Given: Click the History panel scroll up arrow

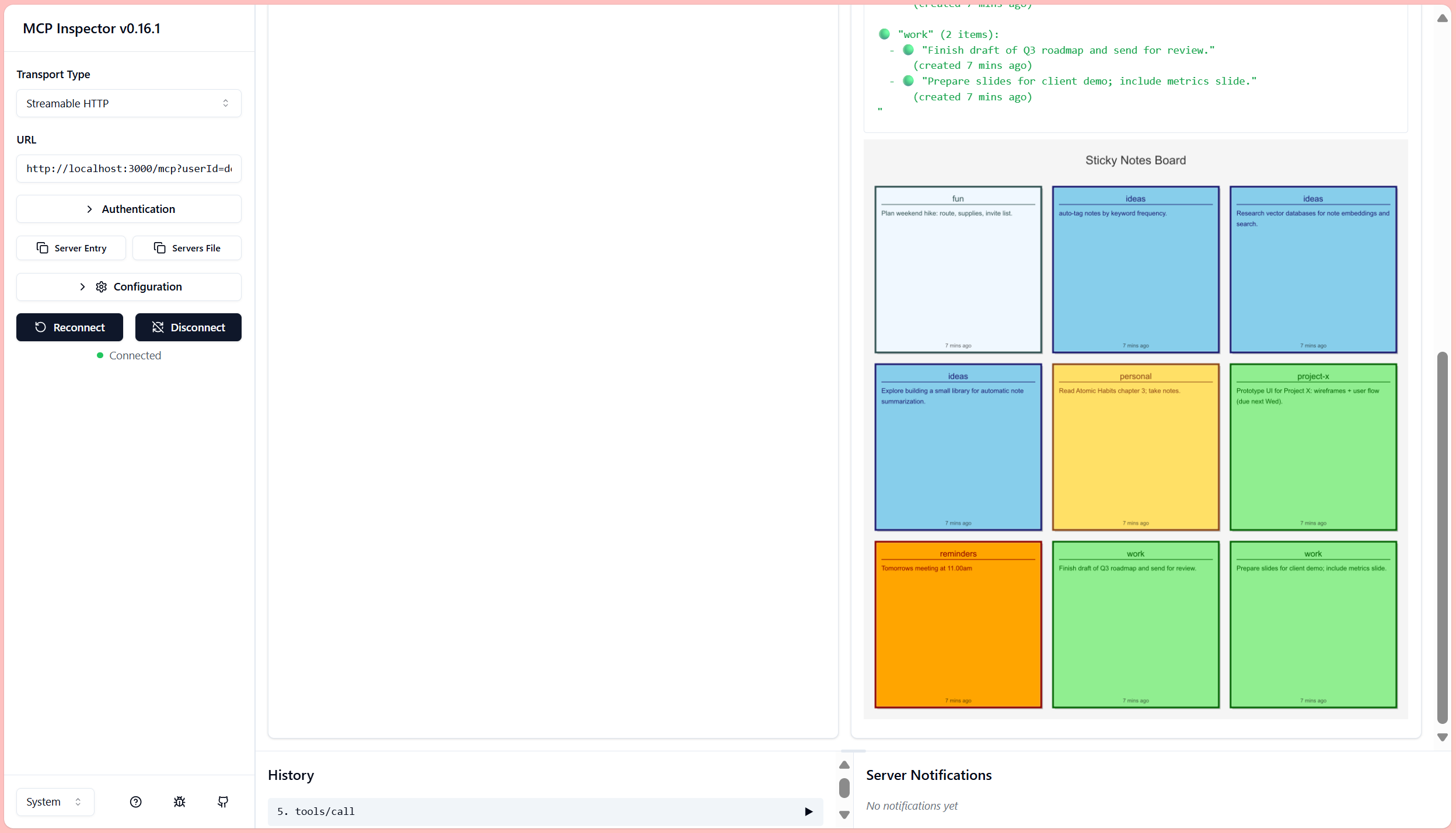Looking at the screenshot, I should coord(844,765).
